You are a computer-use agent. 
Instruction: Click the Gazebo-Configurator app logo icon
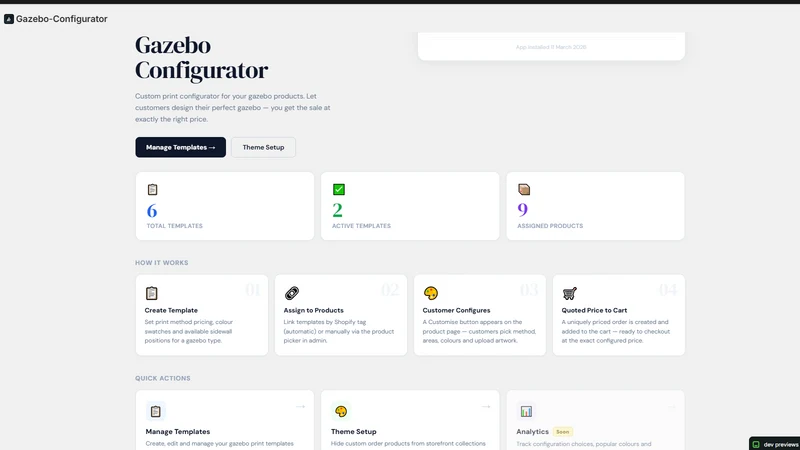click(9, 19)
